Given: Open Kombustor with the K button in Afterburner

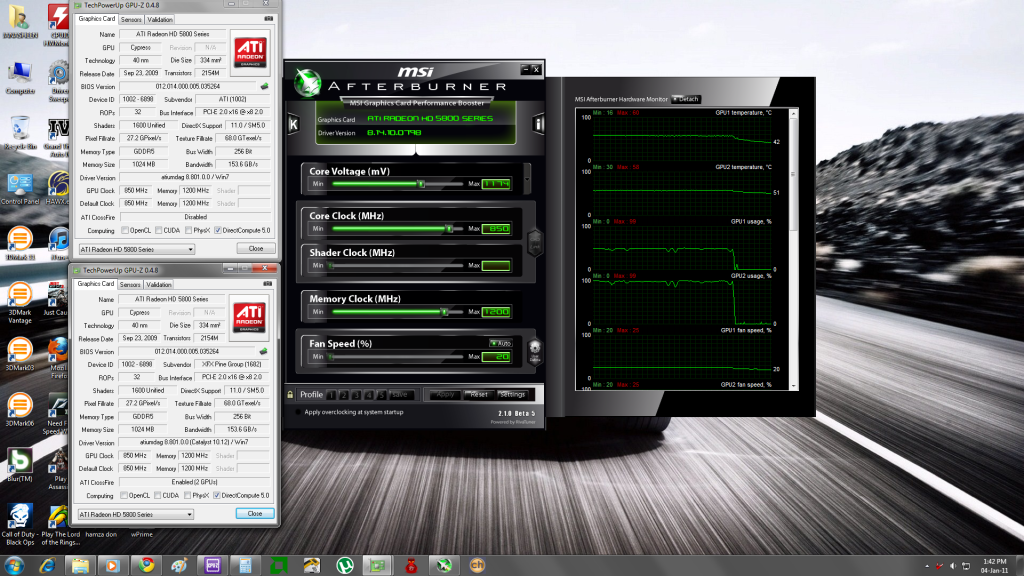Looking at the screenshot, I should click(x=293, y=124).
